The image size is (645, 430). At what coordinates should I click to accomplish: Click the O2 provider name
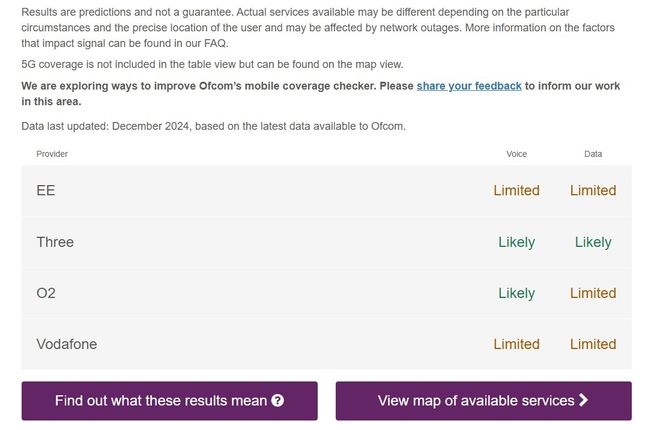pyautogui.click(x=47, y=293)
